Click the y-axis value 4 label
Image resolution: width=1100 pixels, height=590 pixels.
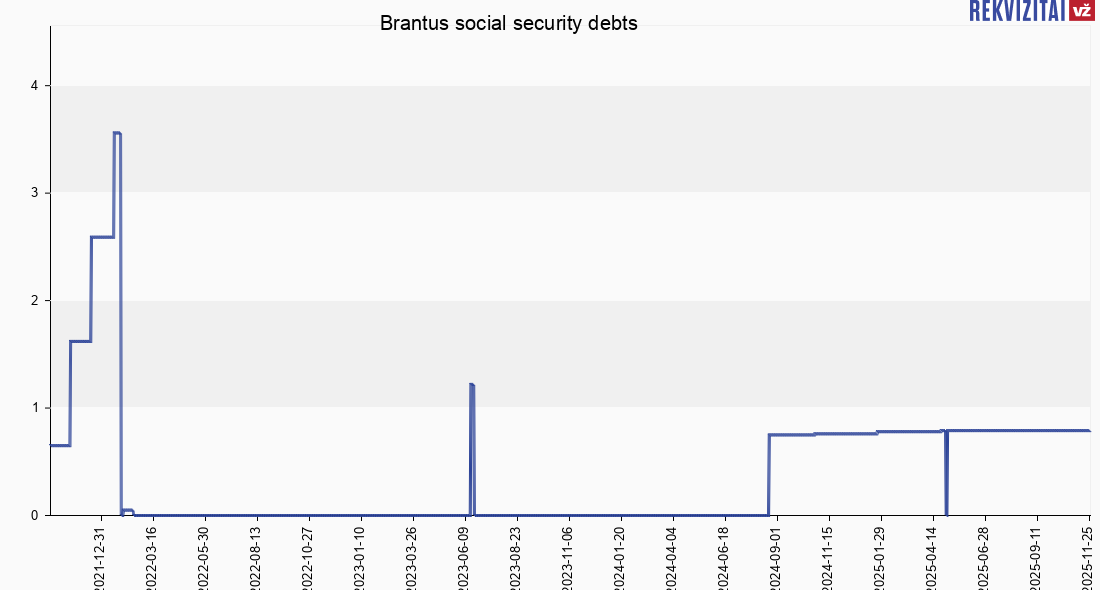click(34, 86)
